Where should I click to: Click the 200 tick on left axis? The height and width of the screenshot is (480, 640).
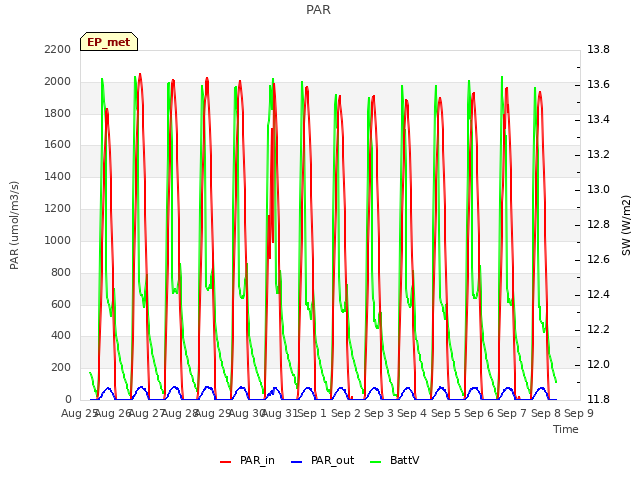tap(61, 367)
